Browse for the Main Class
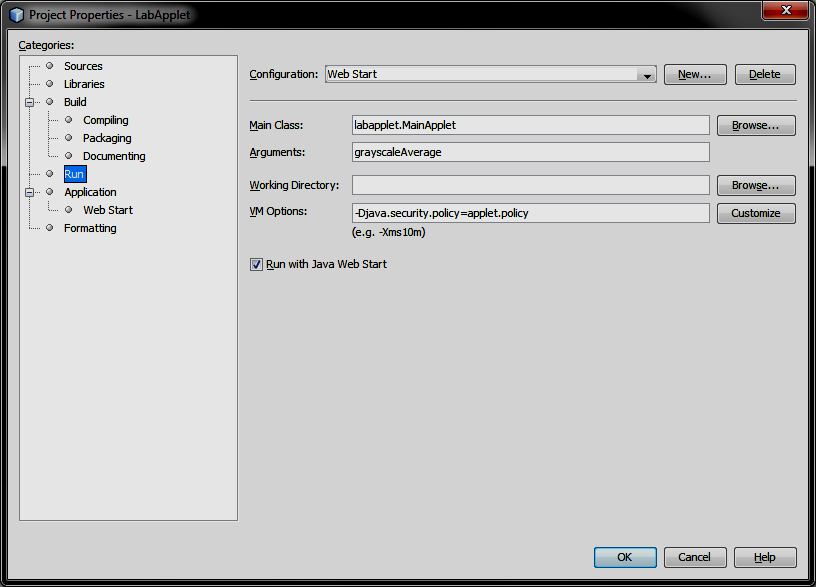Viewport: 816px width, 587px height. [x=756, y=125]
